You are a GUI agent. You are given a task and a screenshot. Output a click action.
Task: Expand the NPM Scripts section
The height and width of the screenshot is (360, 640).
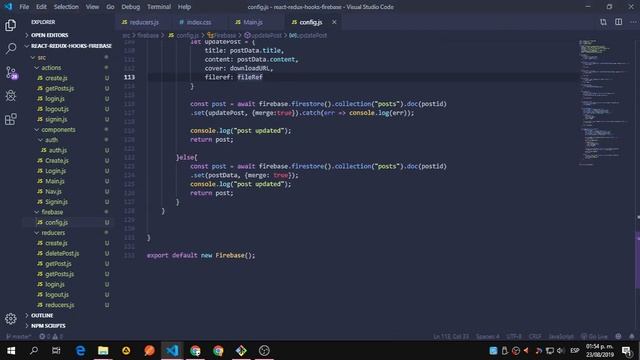(48, 326)
